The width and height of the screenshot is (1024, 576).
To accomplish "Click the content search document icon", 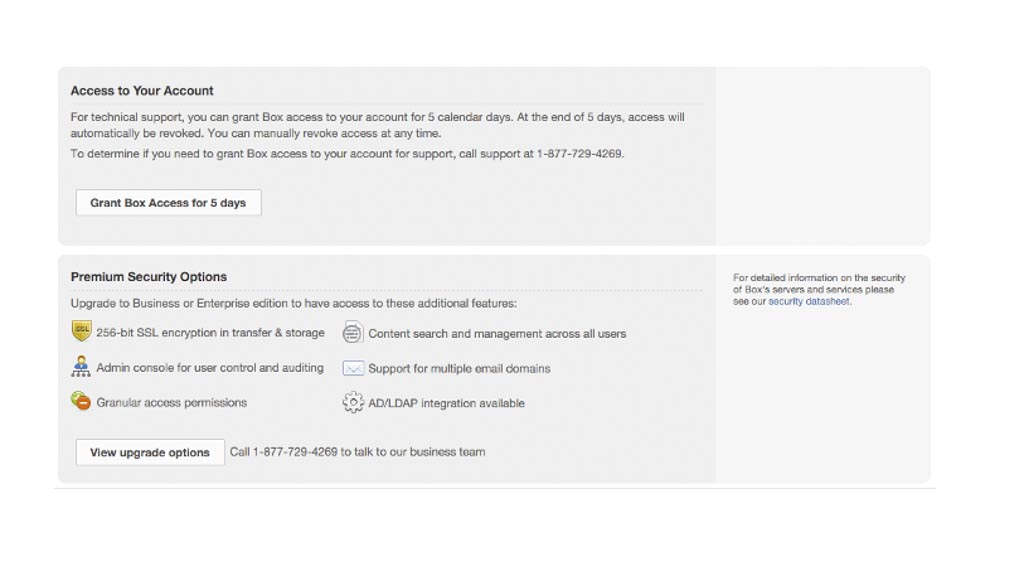I will pyautogui.click(x=353, y=333).
